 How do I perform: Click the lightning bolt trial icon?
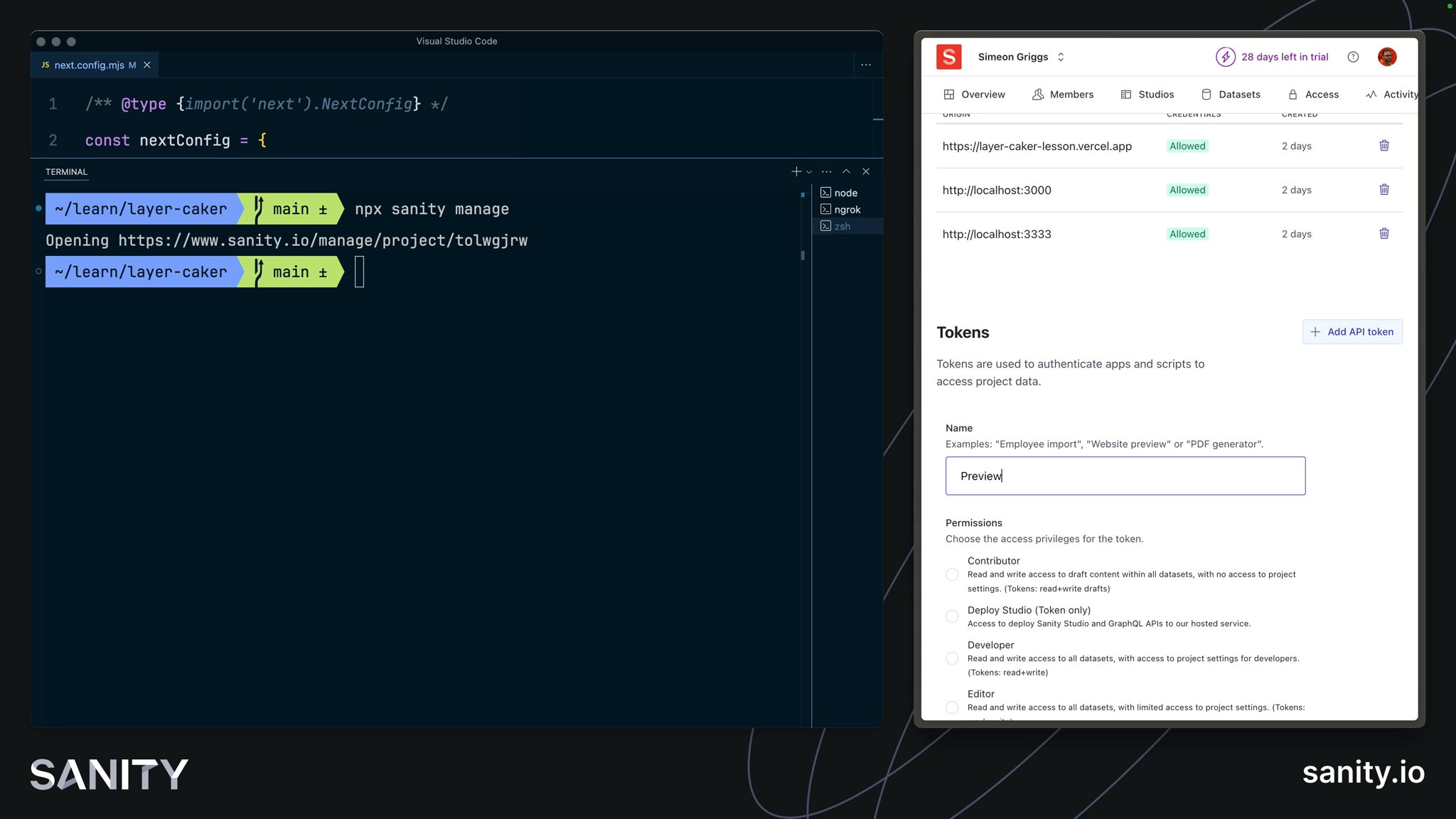click(1225, 57)
